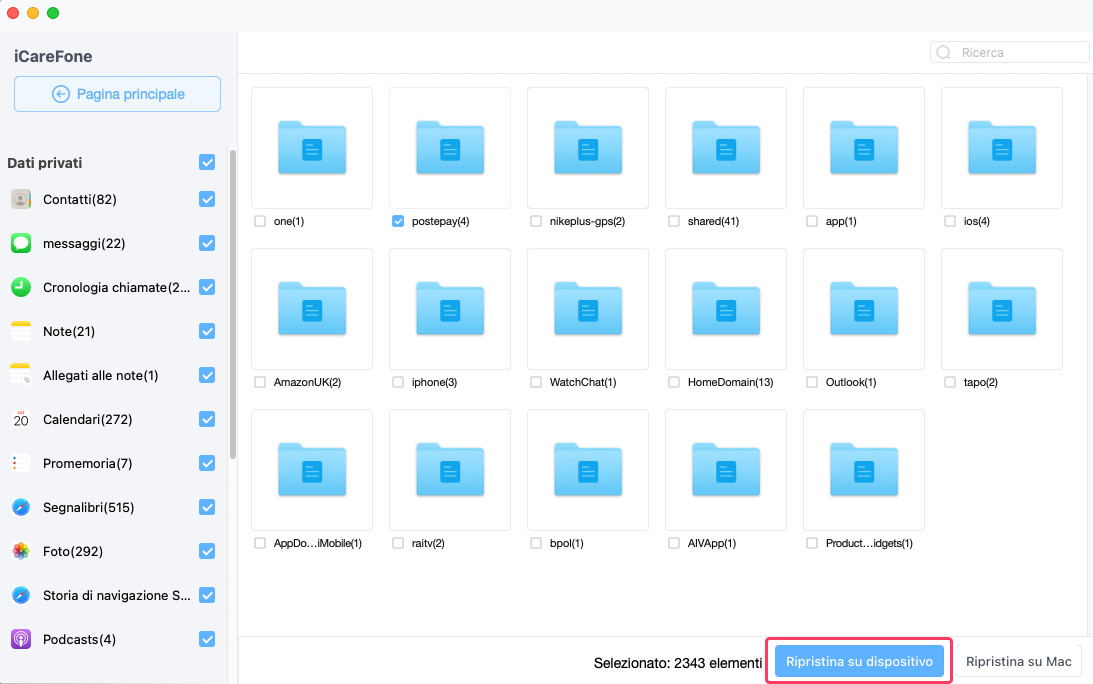
Task: Uncheck the postepay(4) folder checkbox
Action: [x=399, y=221]
